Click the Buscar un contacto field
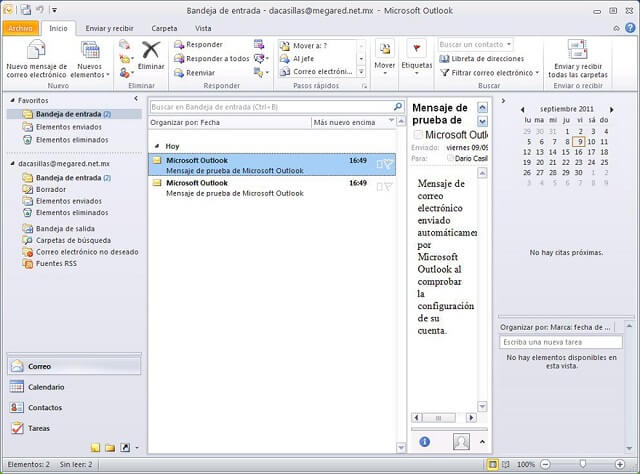 pyautogui.click(x=476, y=44)
